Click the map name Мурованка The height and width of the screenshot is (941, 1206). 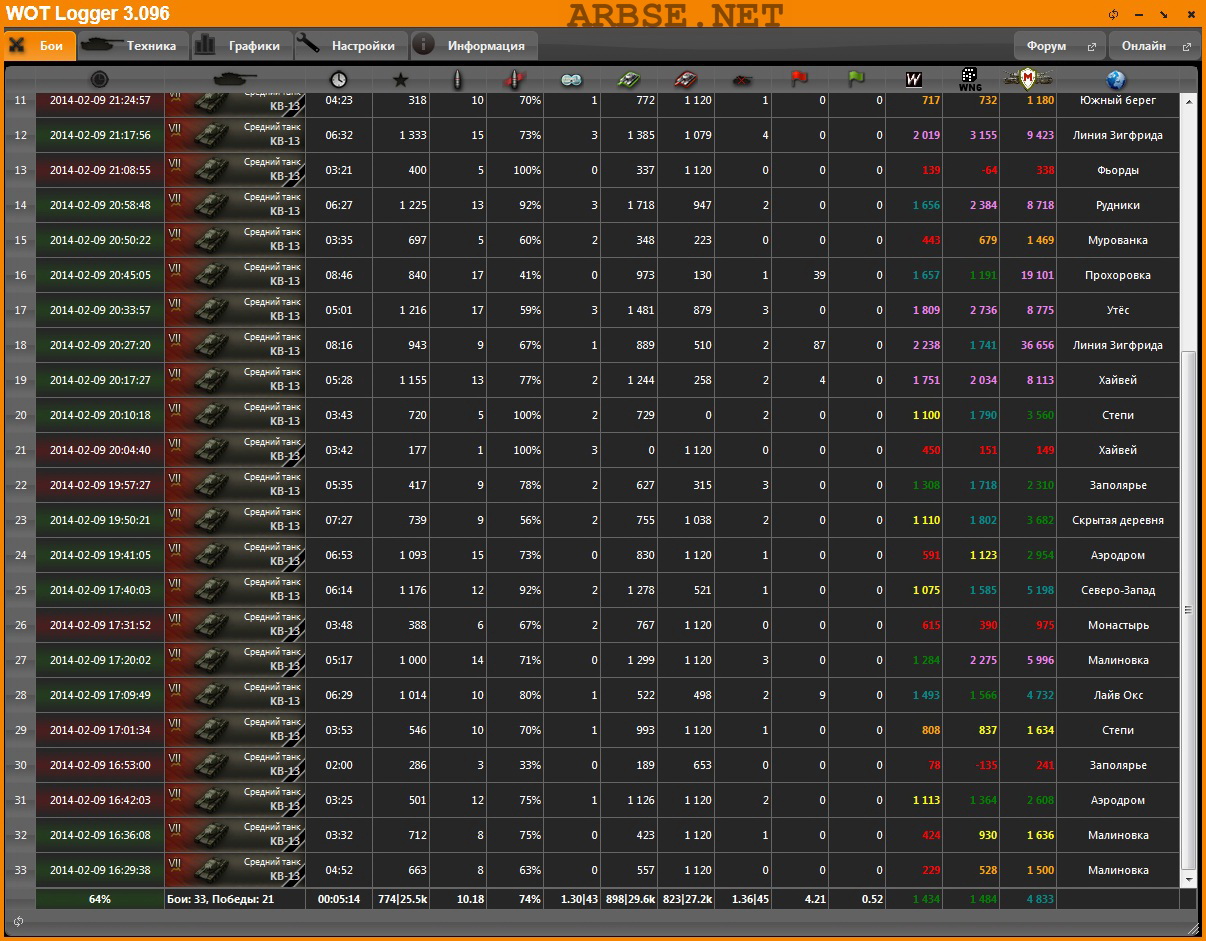tap(1117, 240)
